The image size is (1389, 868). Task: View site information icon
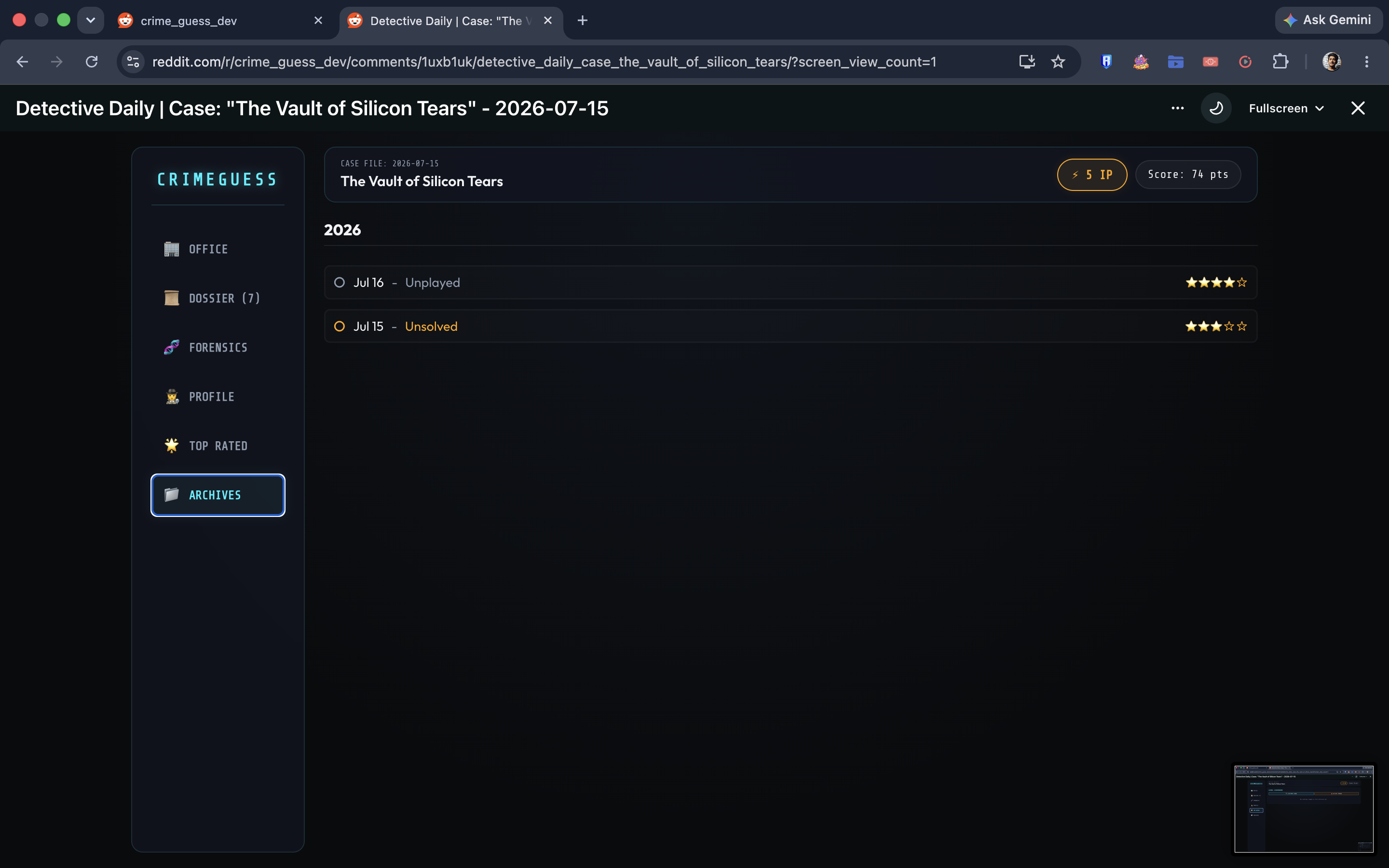[x=133, y=62]
